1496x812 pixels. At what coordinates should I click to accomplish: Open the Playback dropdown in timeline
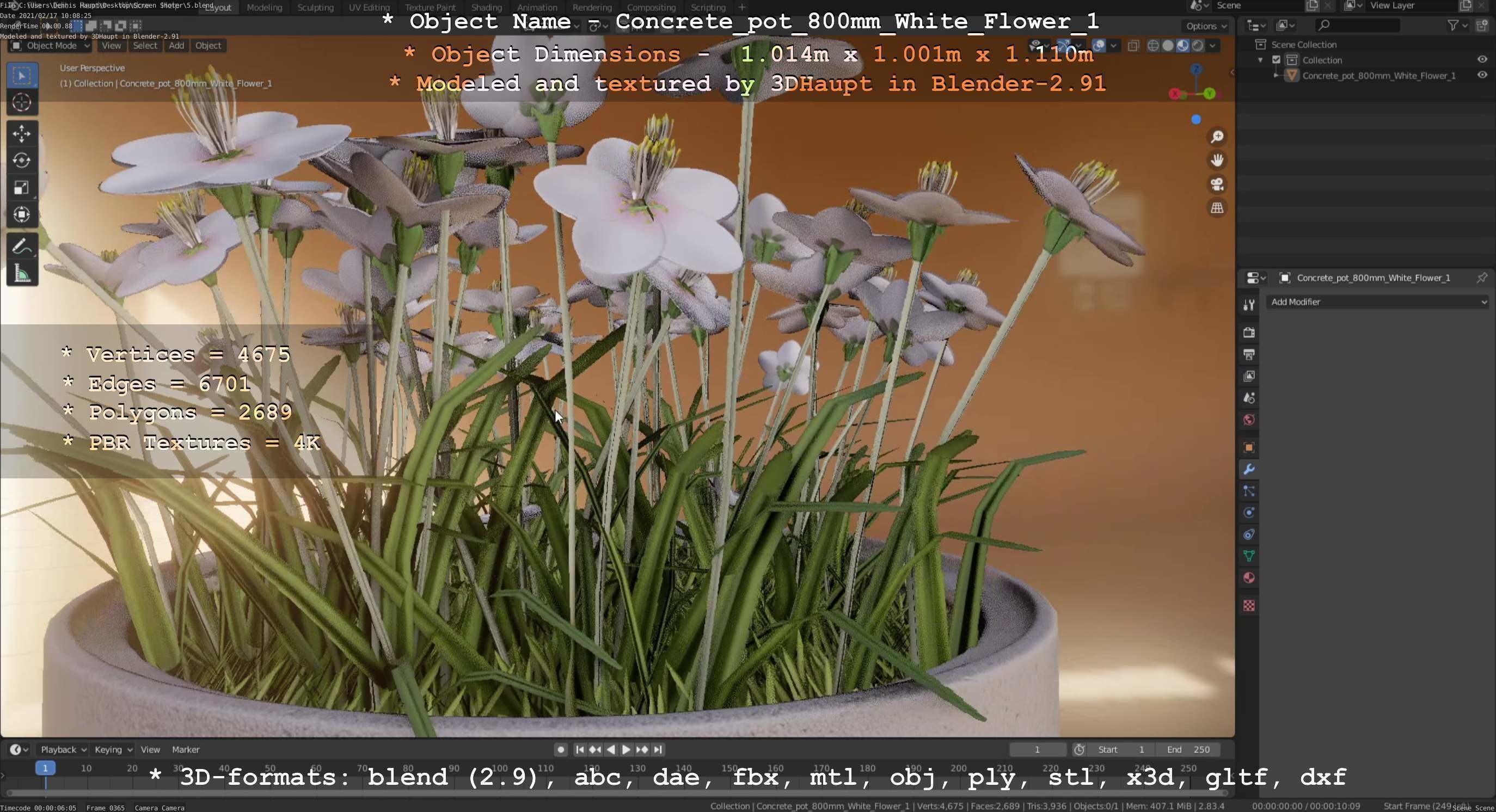pyautogui.click(x=63, y=750)
